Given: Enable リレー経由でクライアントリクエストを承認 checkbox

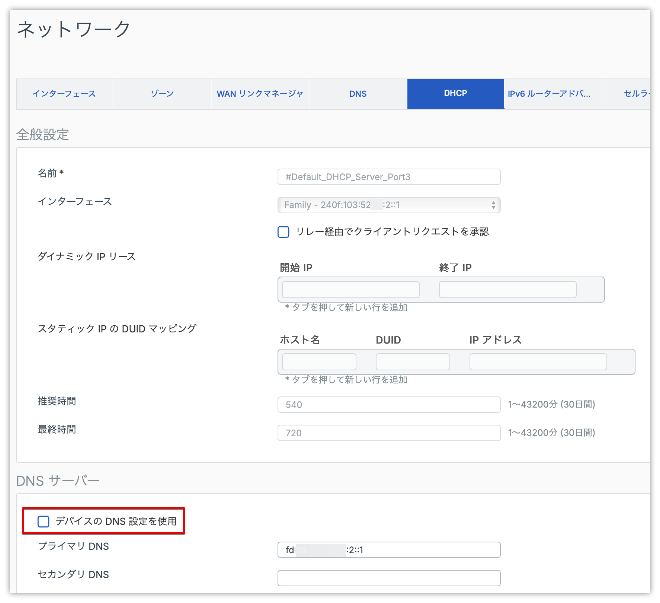Looking at the screenshot, I should (284, 232).
